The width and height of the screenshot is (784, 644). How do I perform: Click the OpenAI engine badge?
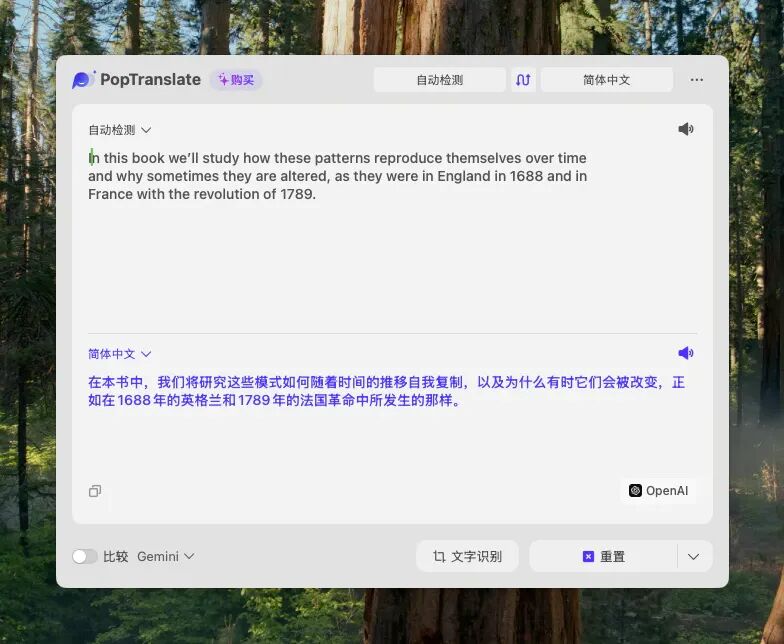pos(658,490)
